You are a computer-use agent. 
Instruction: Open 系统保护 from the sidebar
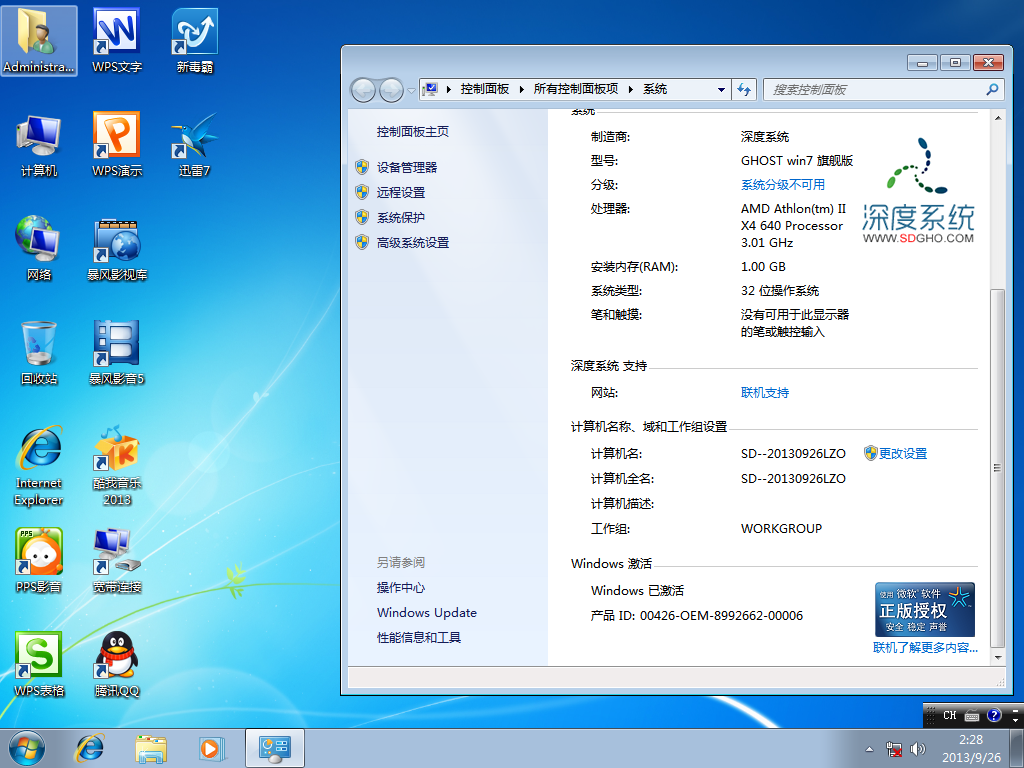(x=401, y=217)
